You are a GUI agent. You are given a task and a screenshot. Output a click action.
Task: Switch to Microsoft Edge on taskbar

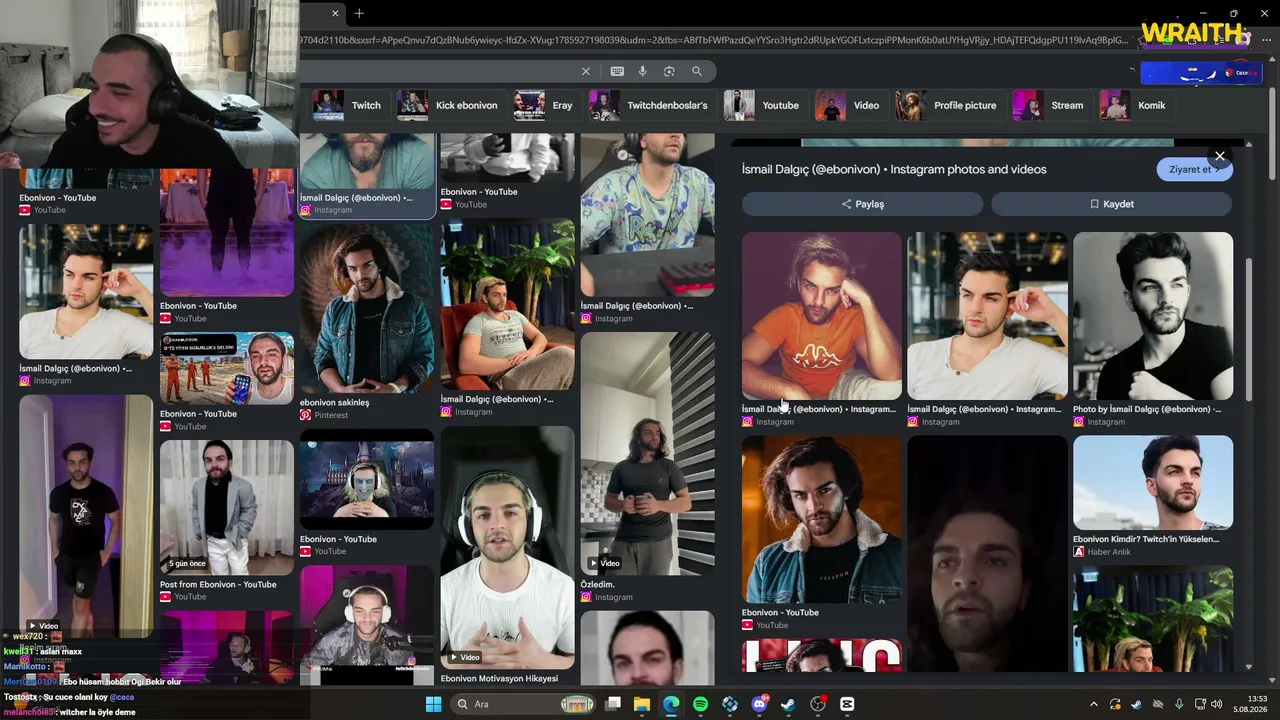point(671,704)
